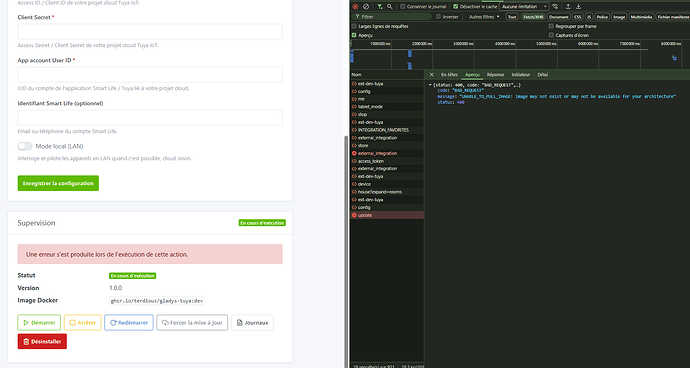This screenshot has height=368, width=690.
Task: Open network conditions wifi icon
Action: 555,7
